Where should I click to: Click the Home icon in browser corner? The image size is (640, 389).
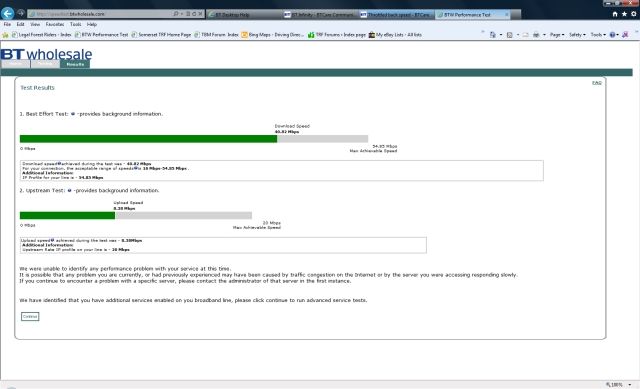click(615, 14)
